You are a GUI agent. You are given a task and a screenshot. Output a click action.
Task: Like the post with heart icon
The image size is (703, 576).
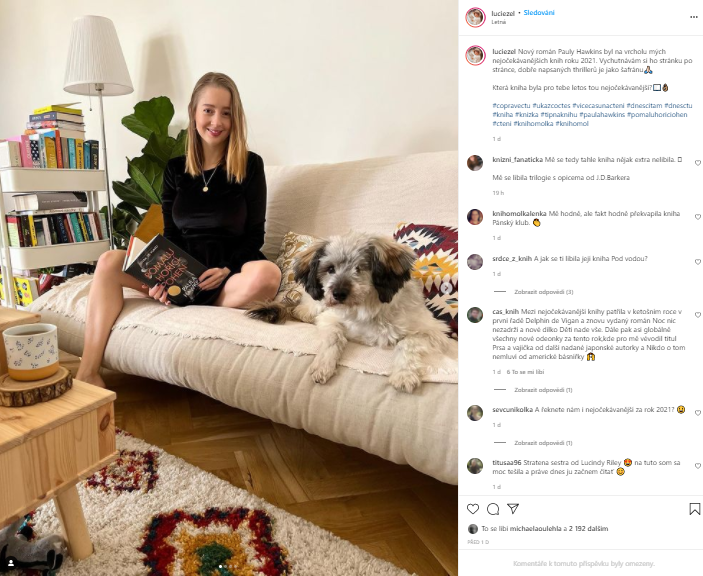473,509
